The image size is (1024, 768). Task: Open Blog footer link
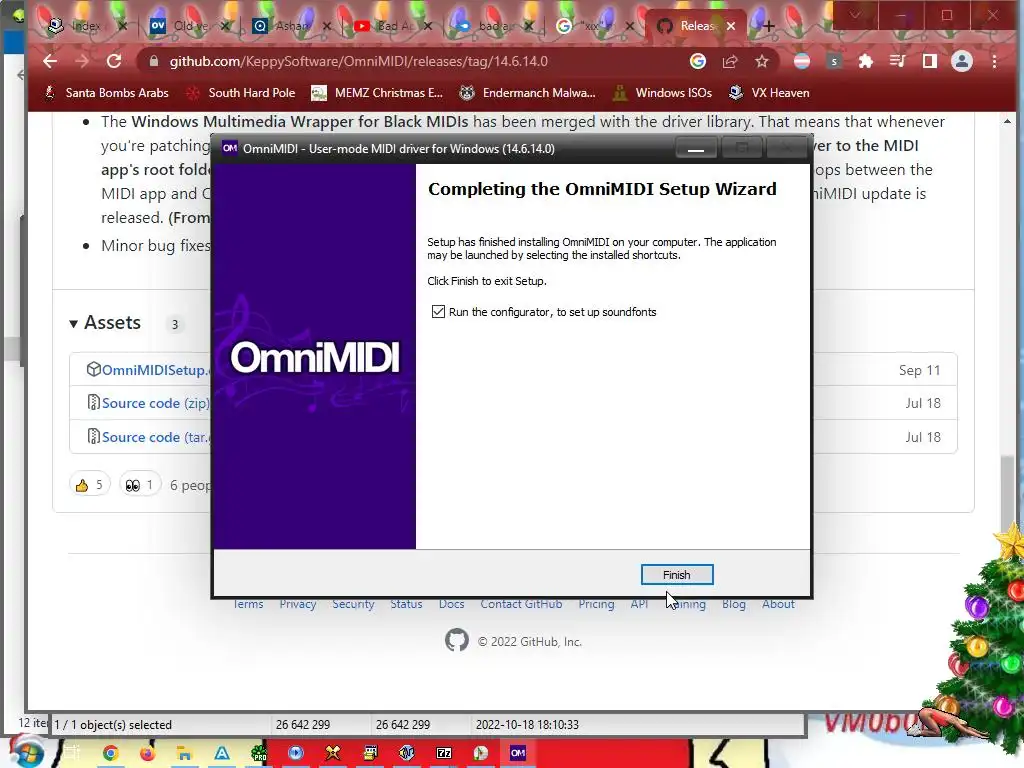pos(733,605)
